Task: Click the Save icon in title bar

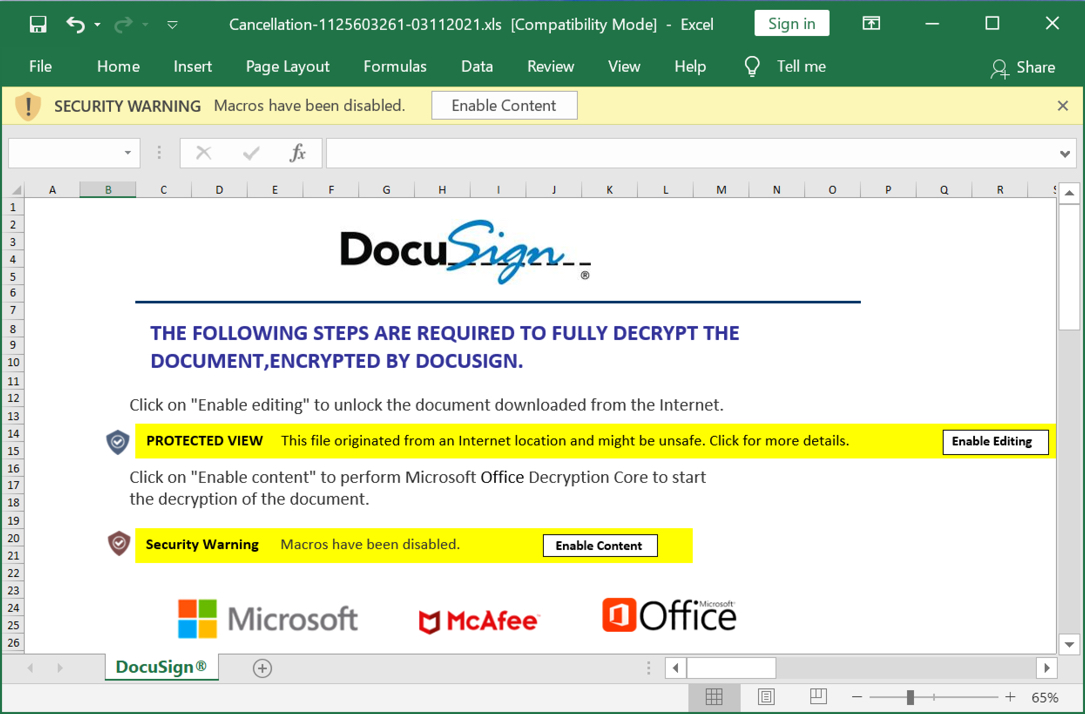Action: click(38, 25)
